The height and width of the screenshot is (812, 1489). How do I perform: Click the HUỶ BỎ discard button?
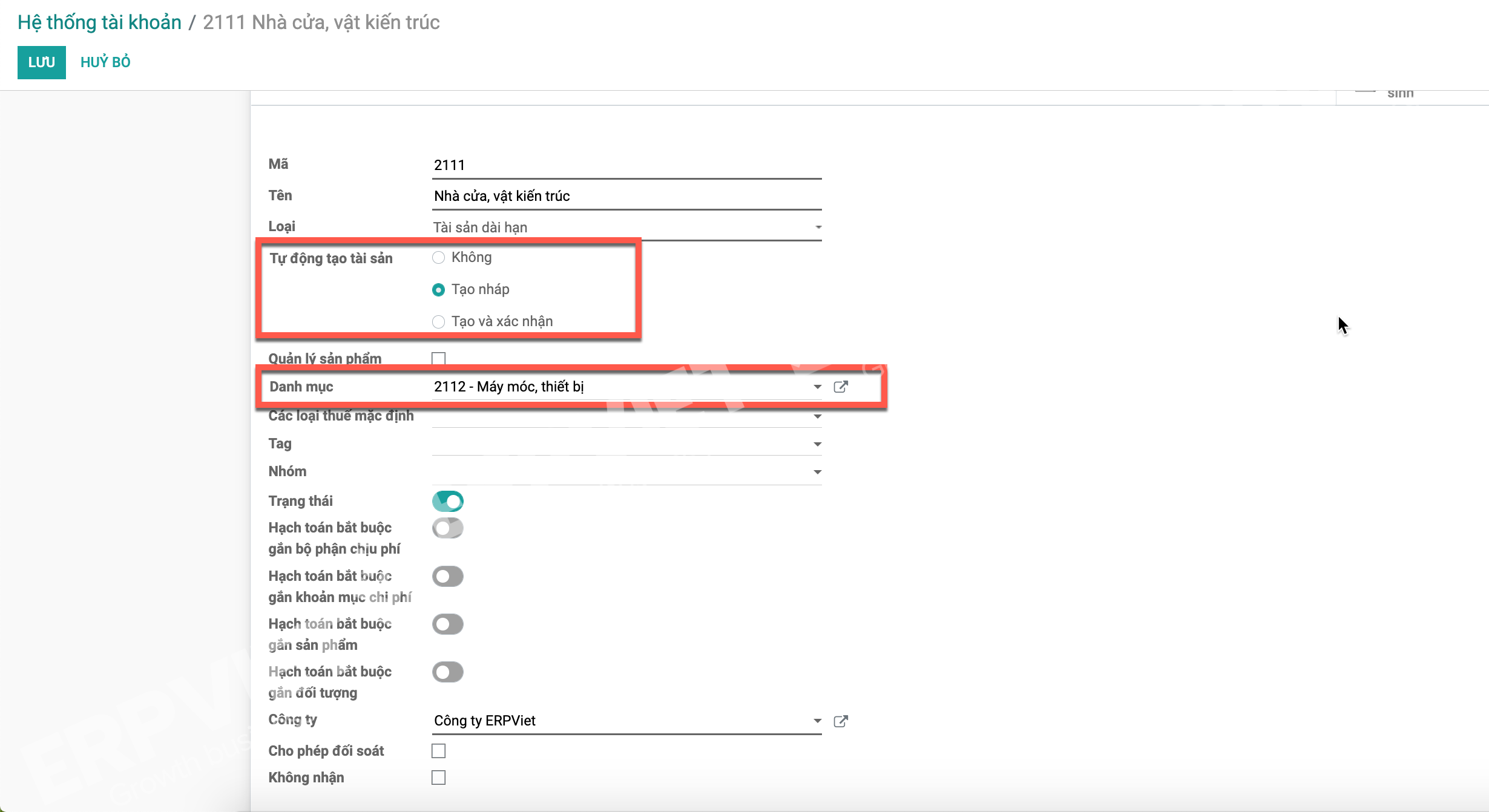coord(105,62)
